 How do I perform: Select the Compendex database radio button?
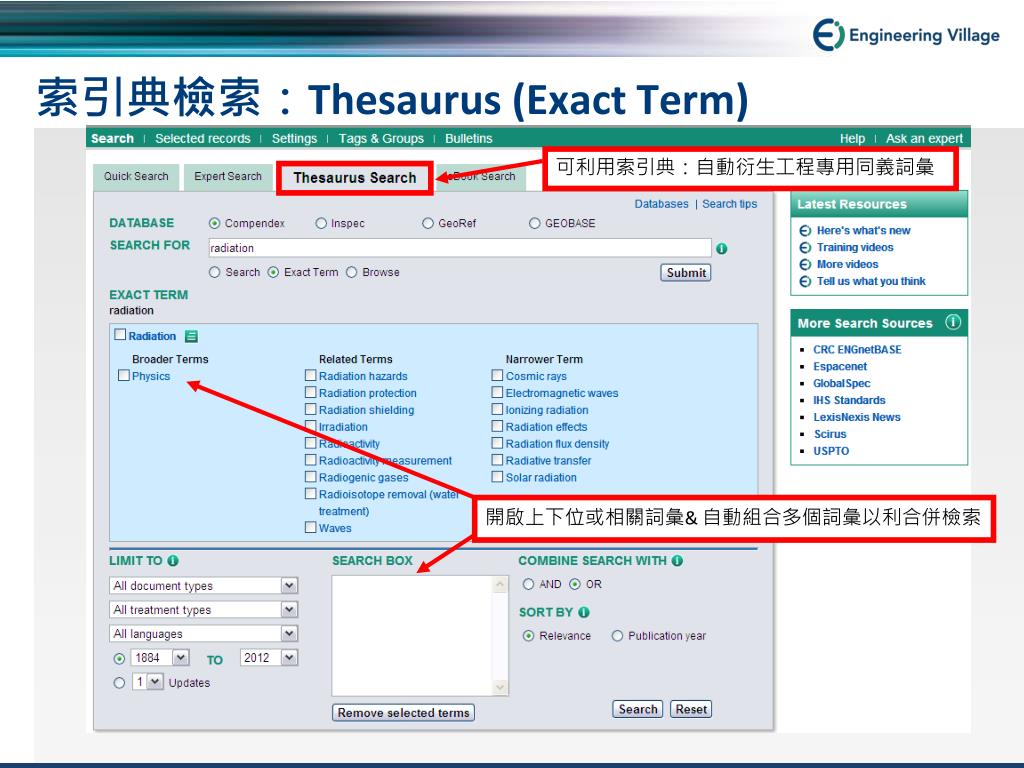pos(214,223)
